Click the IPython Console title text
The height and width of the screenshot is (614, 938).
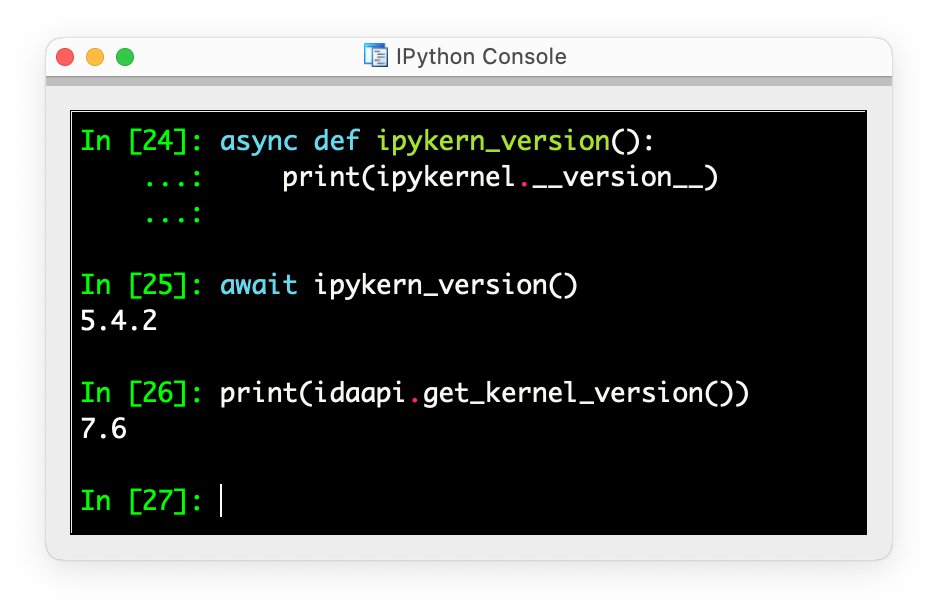(x=481, y=56)
